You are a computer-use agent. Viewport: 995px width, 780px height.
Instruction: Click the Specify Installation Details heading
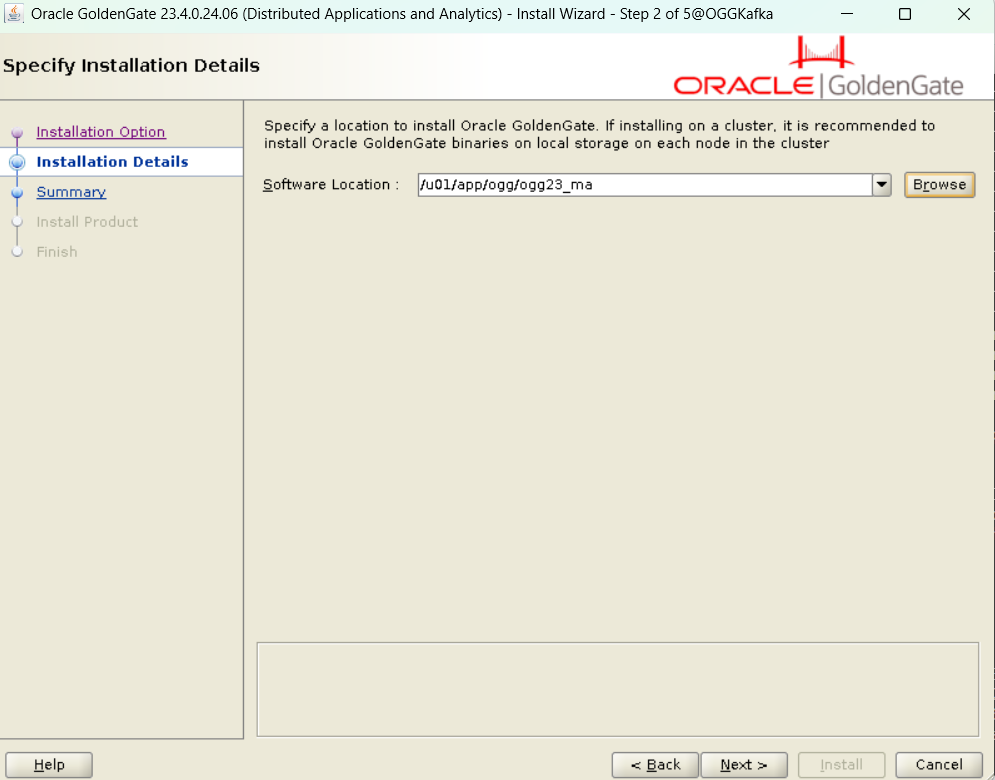pyautogui.click(x=131, y=65)
